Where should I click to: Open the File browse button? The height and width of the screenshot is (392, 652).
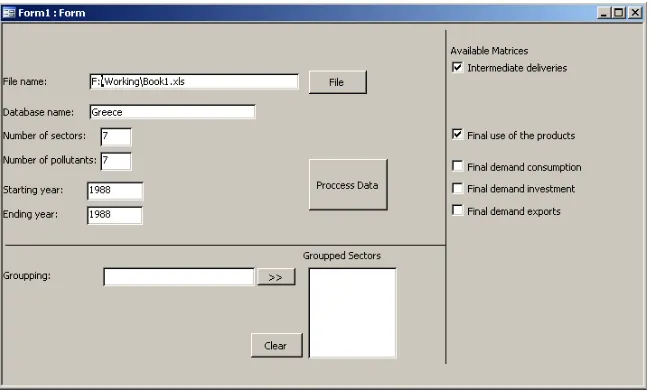click(x=338, y=82)
